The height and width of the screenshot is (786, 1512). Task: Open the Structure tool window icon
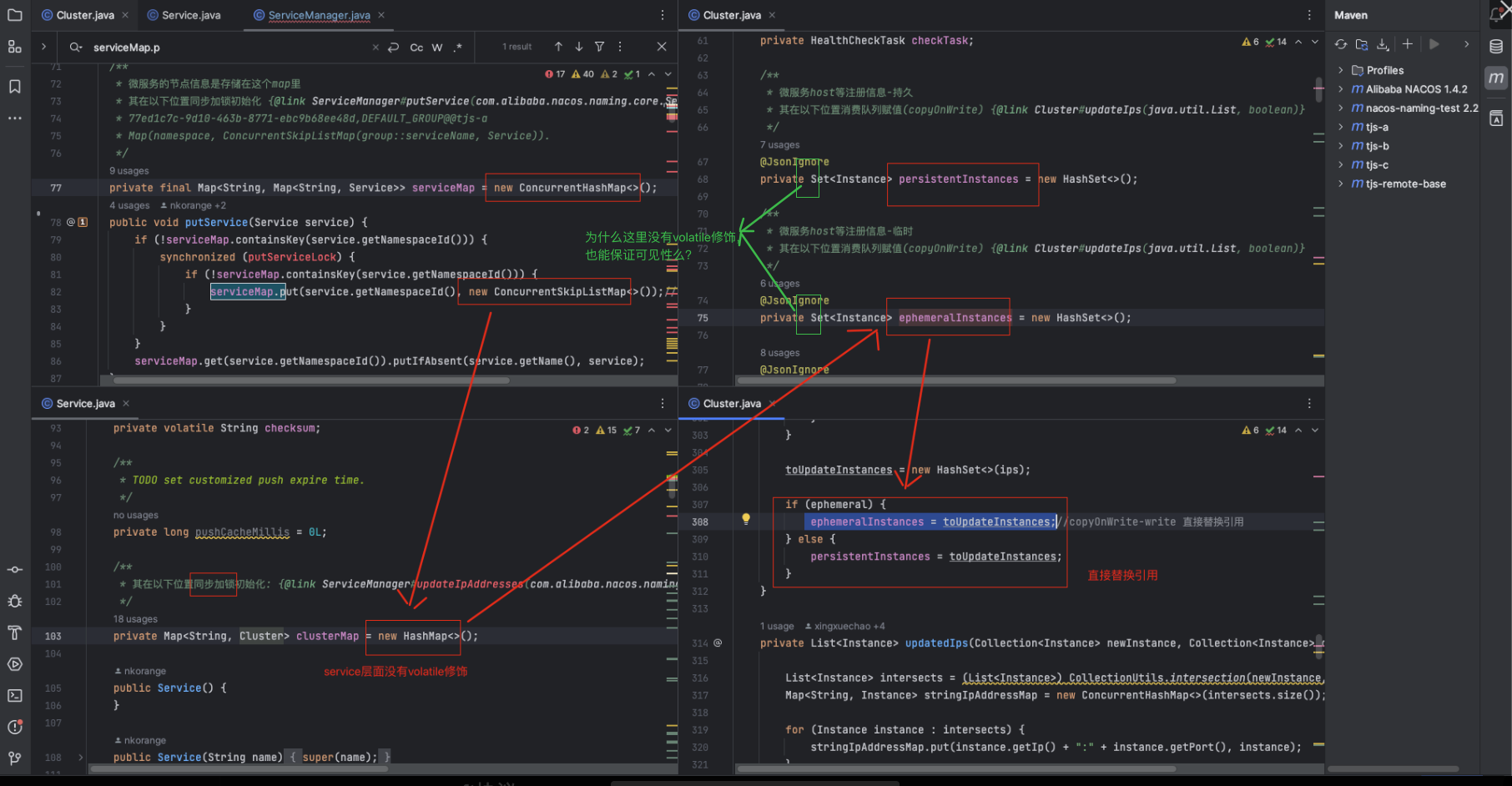[x=14, y=47]
